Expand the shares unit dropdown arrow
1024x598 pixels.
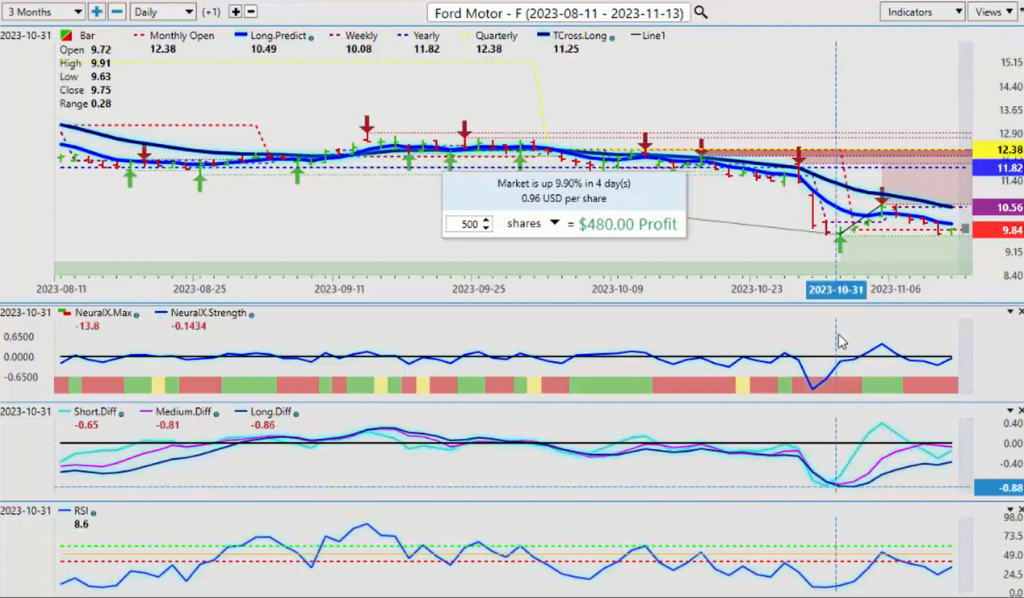tap(554, 223)
